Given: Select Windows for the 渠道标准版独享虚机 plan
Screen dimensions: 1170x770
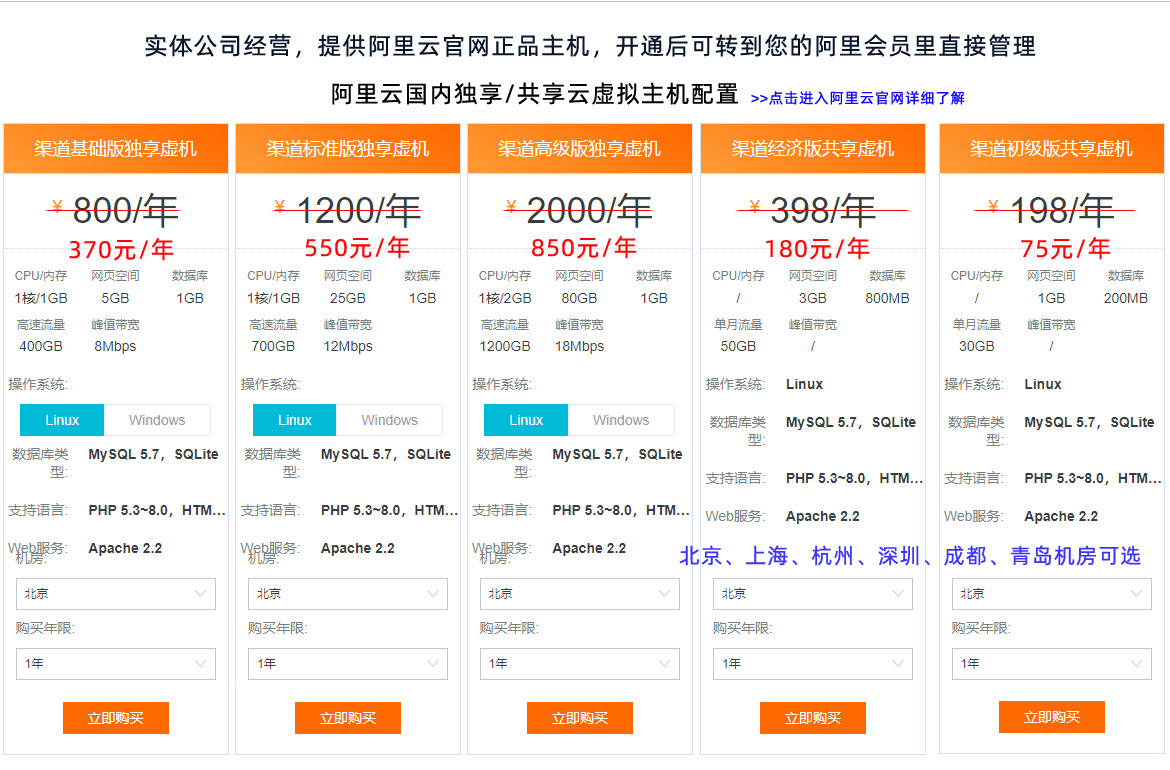Looking at the screenshot, I should [x=390, y=420].
